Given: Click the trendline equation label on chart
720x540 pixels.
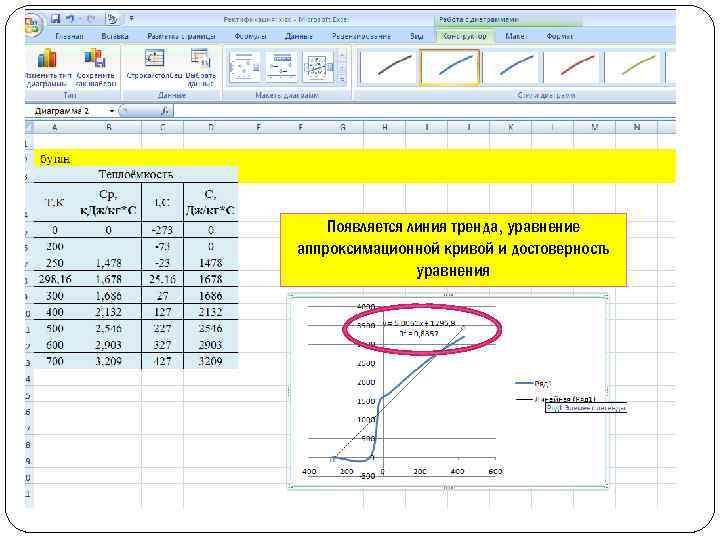Looking at the screenshot, I should pyautogui.click(x=418, y=328).
